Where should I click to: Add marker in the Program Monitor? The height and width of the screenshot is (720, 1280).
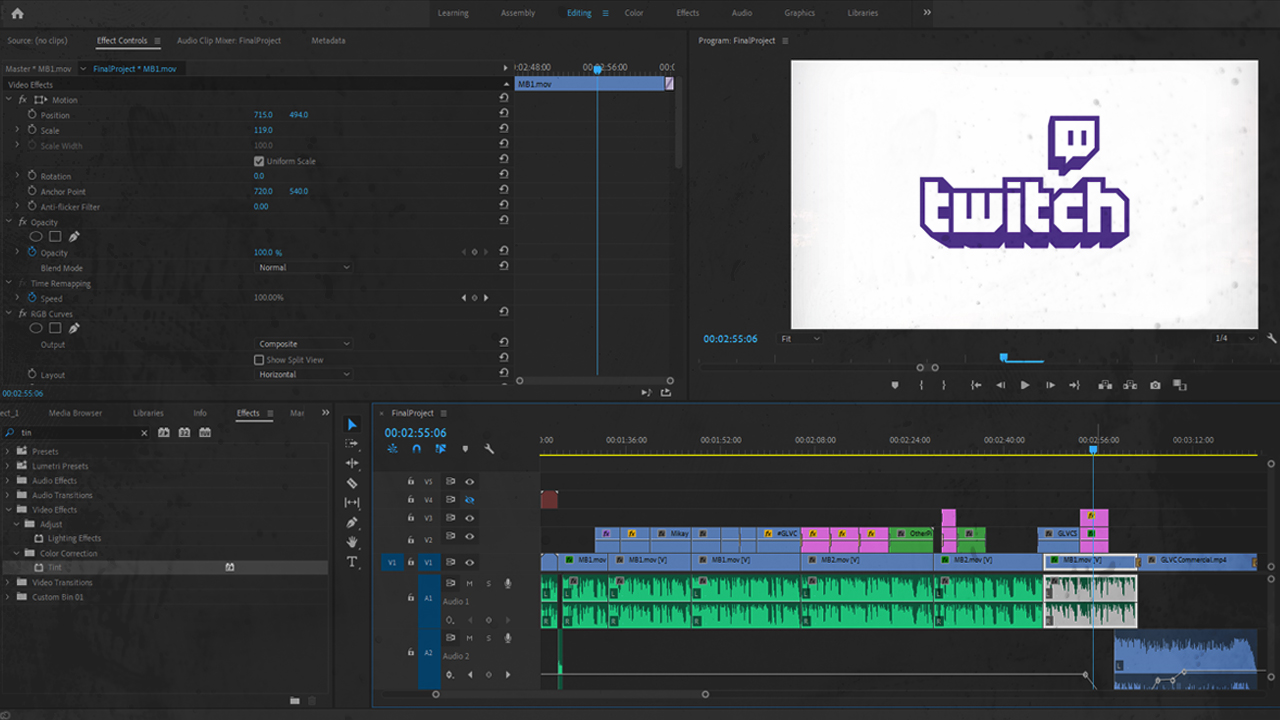[895, 385]
